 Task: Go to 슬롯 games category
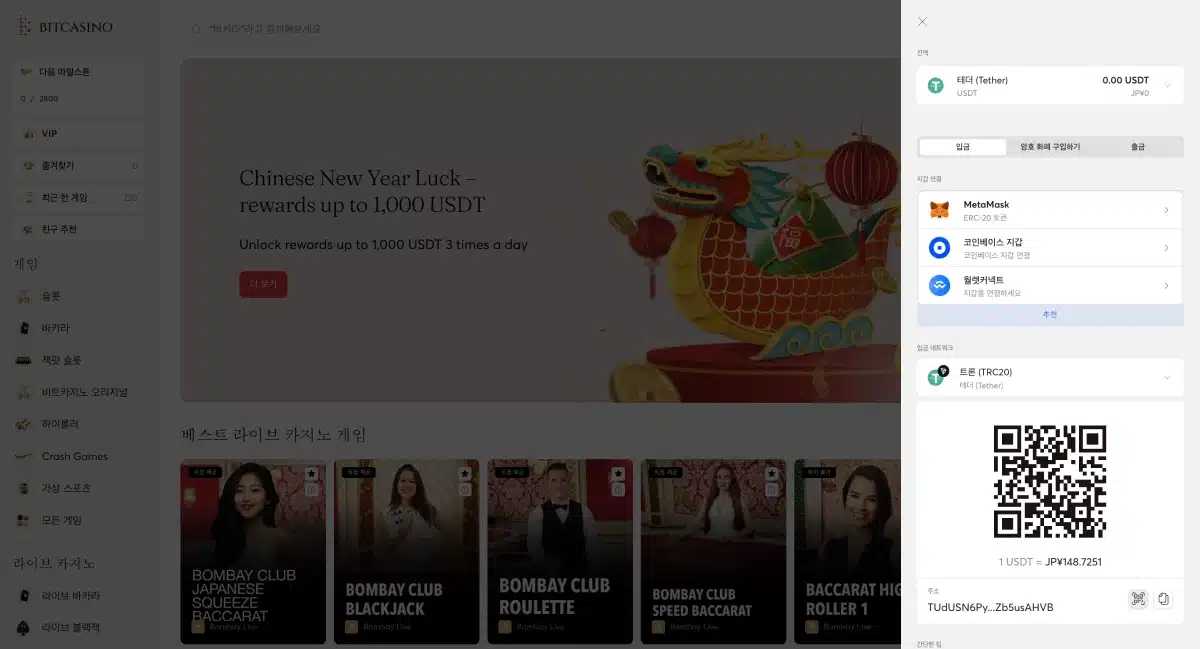tap(51, 296)
